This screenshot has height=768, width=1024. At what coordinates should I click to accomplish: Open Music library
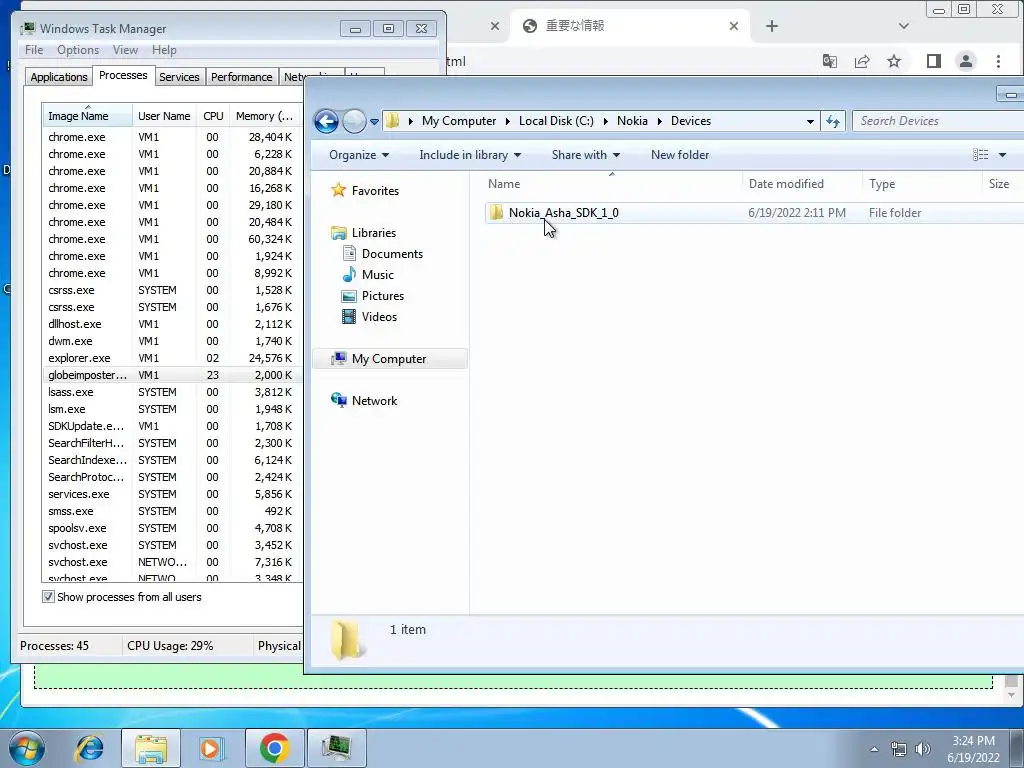click(377, 275)
